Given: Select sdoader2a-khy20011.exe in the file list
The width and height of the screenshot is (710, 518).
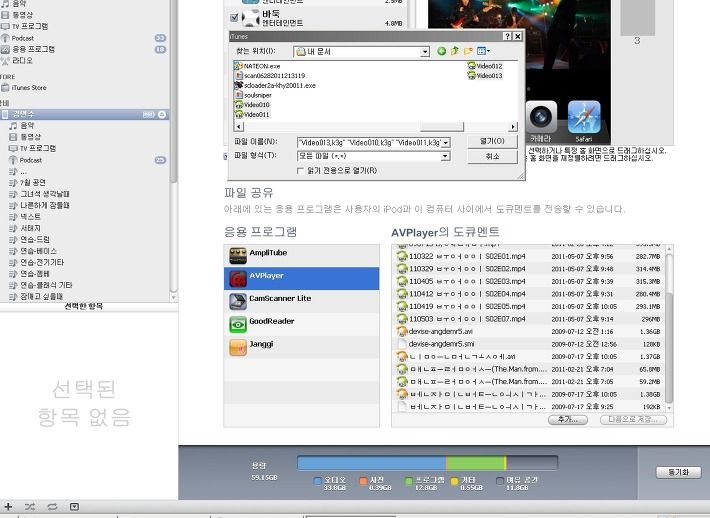Looking at the screenshot, I should [275, 85].
